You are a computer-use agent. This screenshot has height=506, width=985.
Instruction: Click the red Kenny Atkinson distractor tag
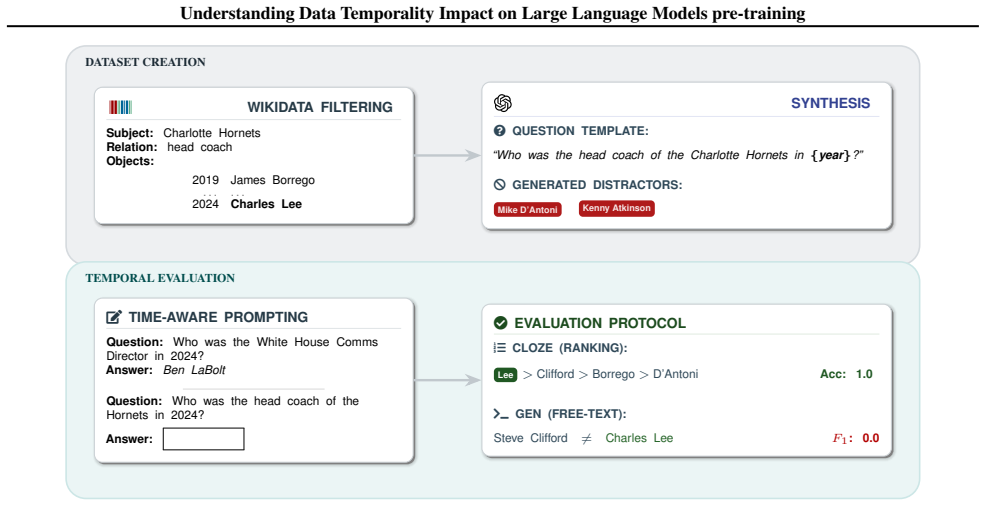point(616,208)
